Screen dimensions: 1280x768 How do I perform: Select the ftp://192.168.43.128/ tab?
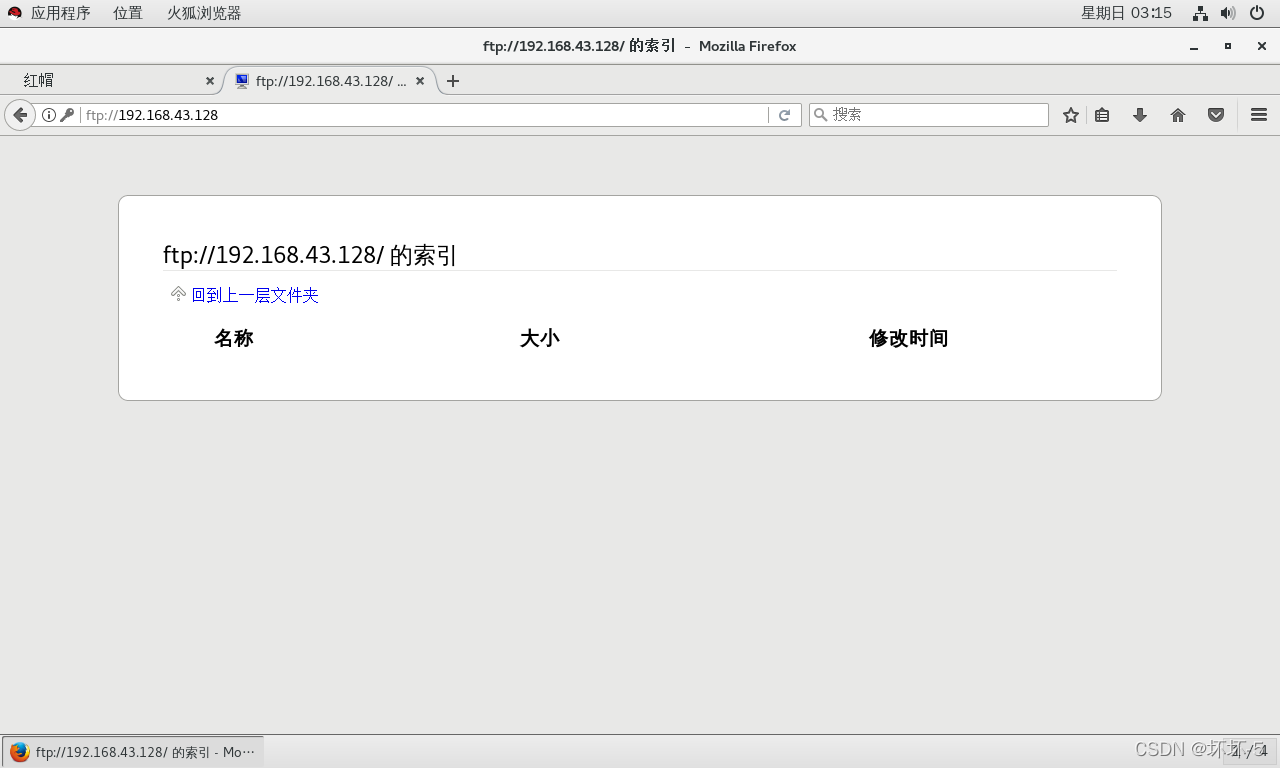[330, 81]
